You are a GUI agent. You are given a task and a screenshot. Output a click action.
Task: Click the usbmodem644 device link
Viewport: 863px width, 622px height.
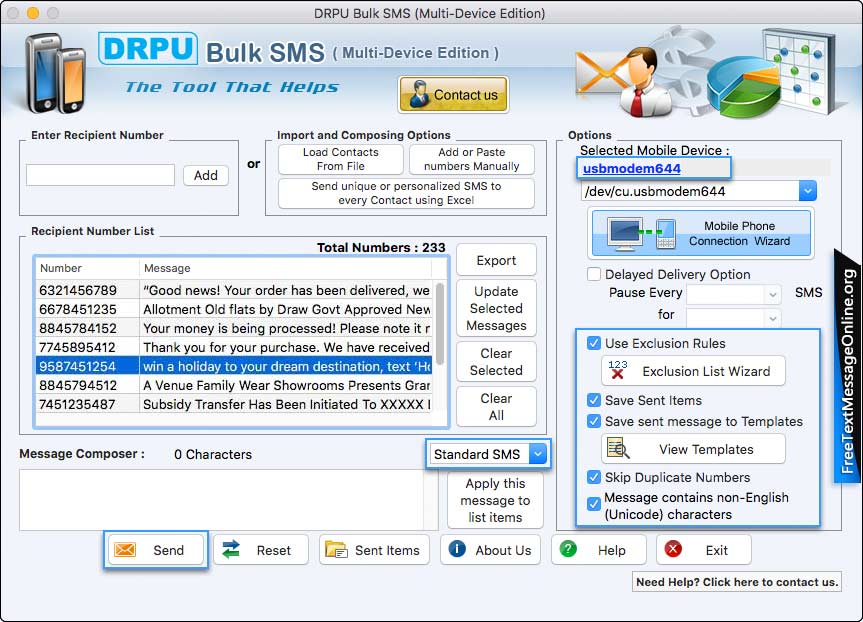pyautogui.click(x=632, y=168)
